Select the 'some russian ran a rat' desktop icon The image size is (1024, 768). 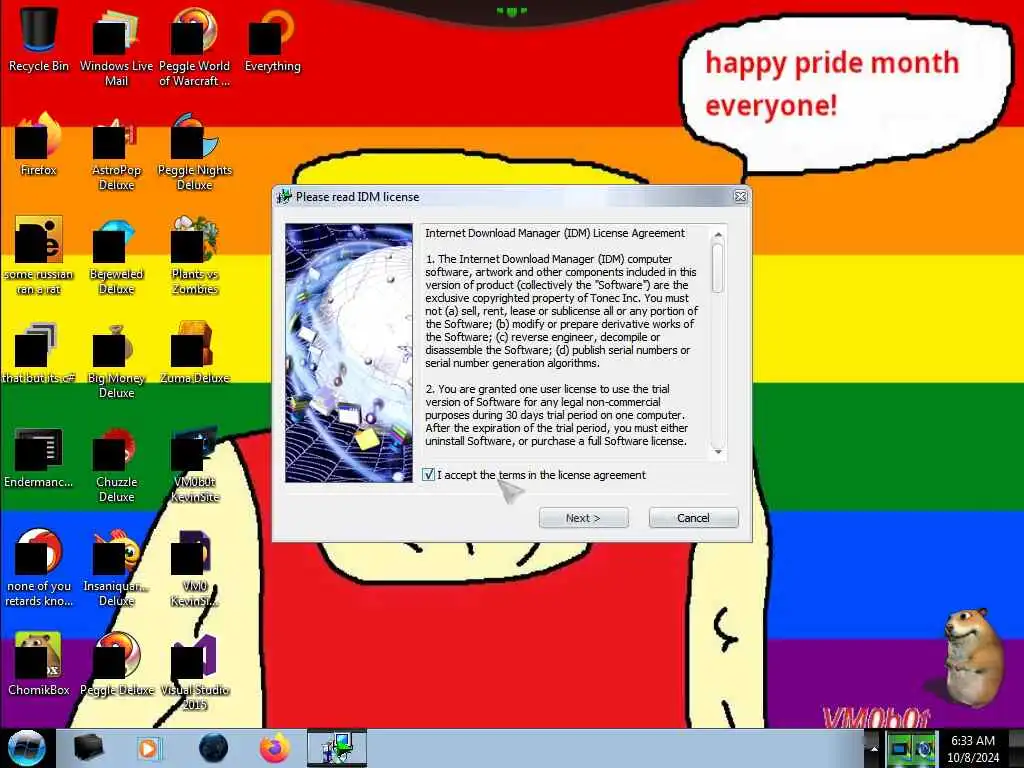tap(39, 255)
